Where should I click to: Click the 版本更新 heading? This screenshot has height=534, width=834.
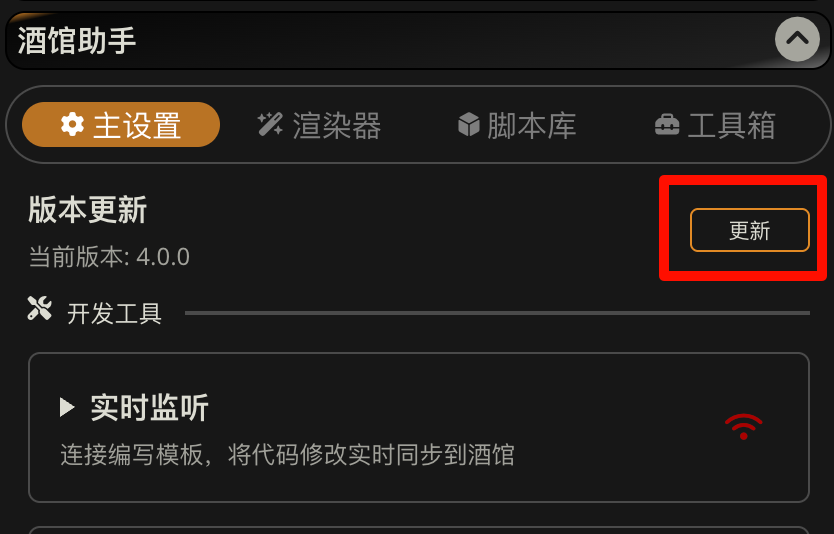[88, 210]
